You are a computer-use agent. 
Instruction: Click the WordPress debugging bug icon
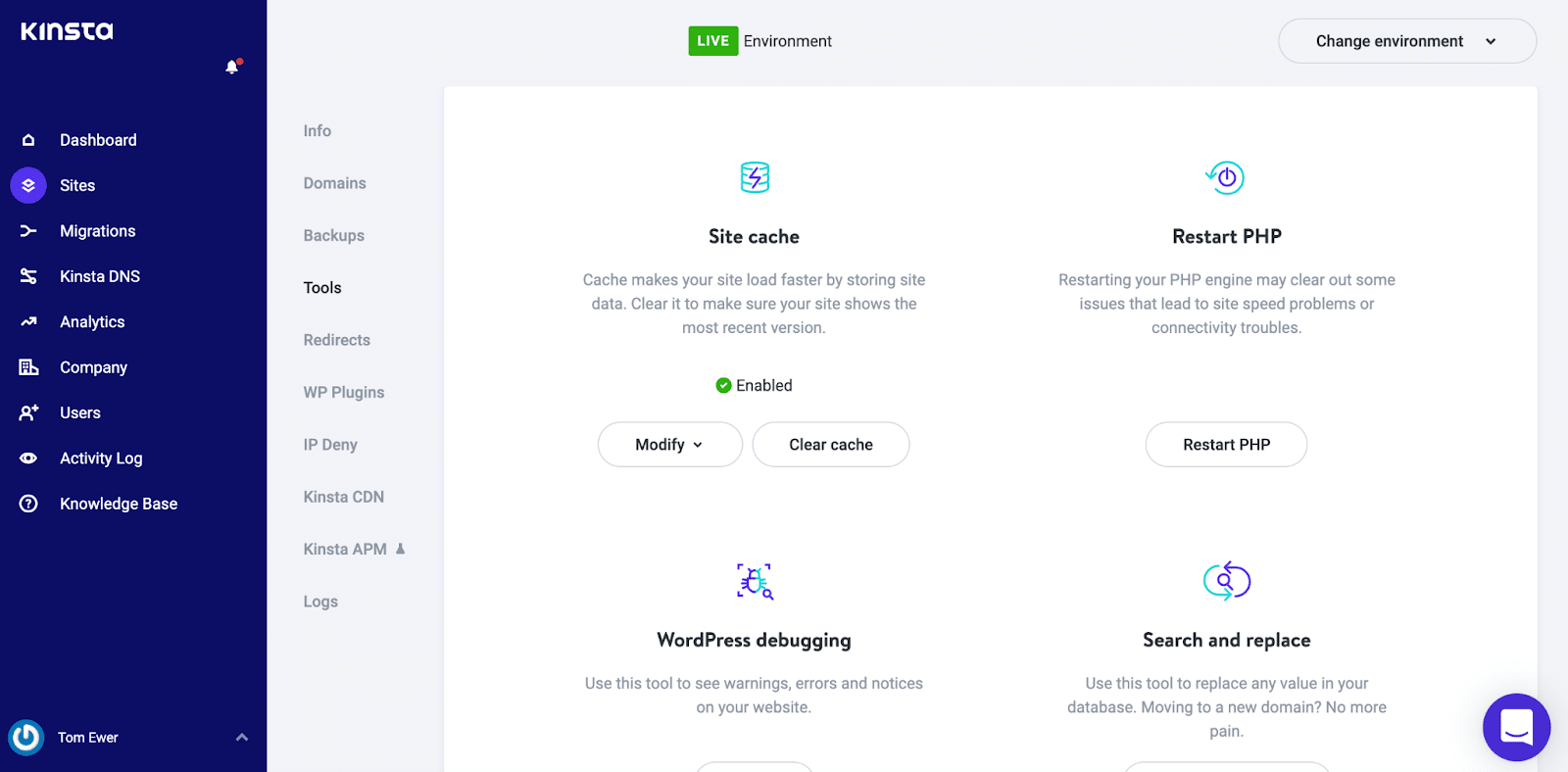[754, 581]
